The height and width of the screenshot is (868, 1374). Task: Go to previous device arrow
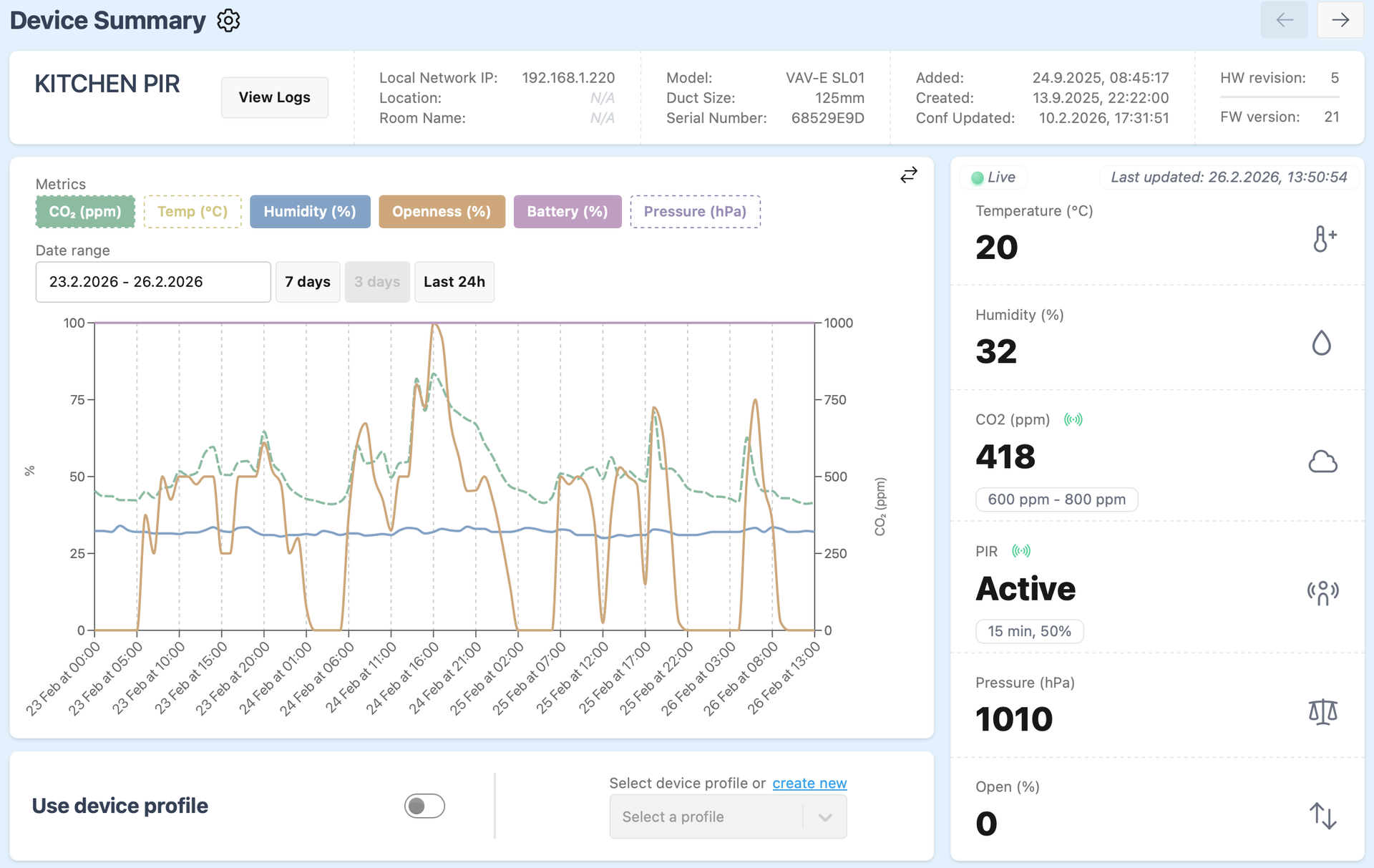click(1284, 20)
